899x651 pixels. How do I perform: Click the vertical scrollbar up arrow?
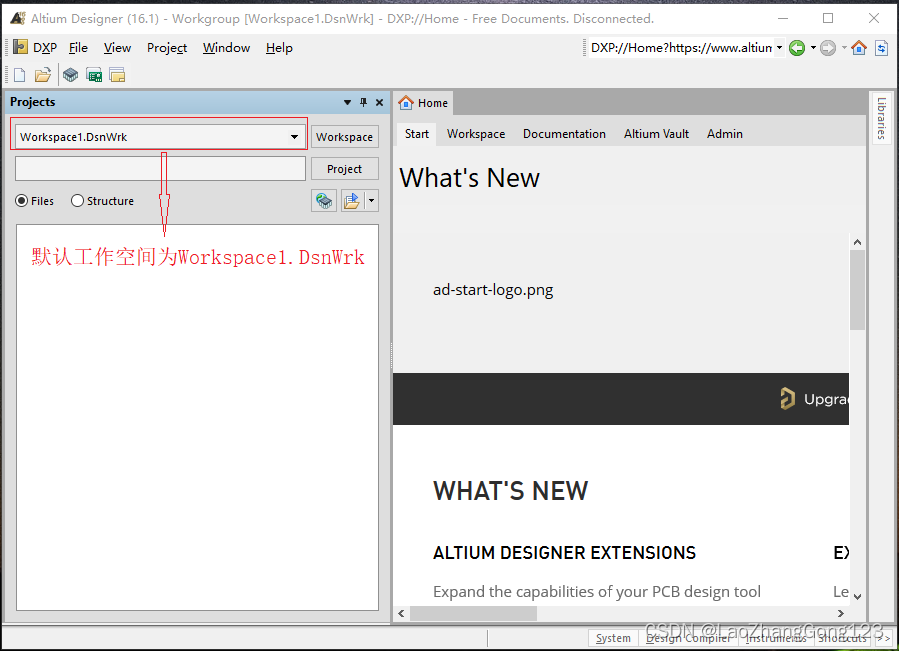pos(857,242)
